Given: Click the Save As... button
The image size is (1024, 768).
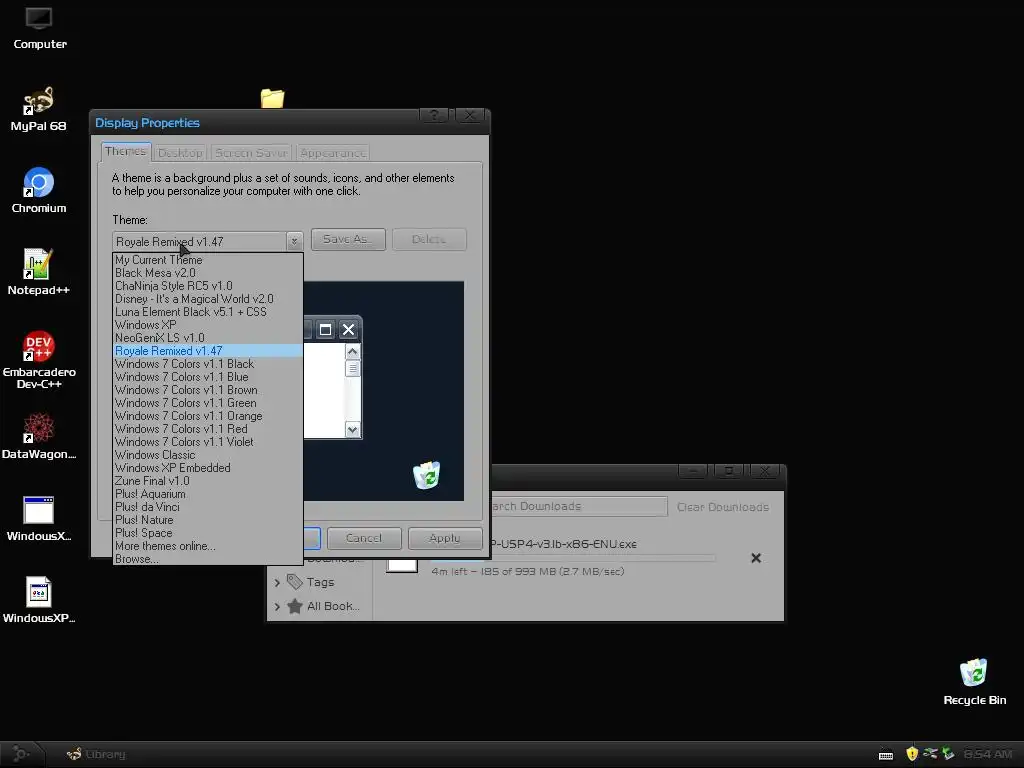Looking at the screenshot, I should [x=348, y=239].
